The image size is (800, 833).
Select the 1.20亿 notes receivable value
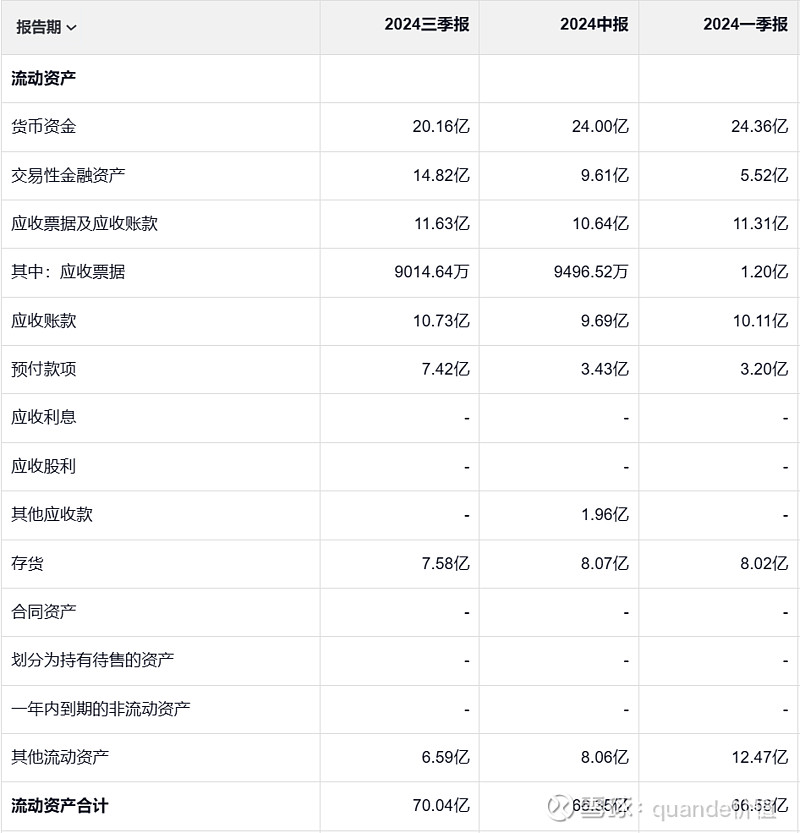[x=764, y=272]
